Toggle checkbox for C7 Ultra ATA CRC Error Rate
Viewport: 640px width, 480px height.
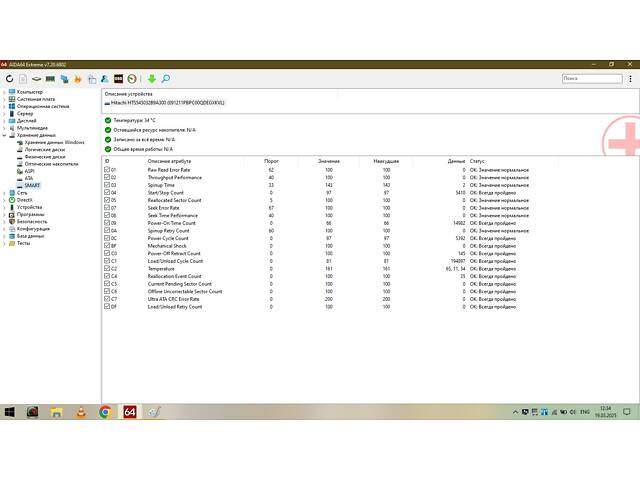coord(107,299)
